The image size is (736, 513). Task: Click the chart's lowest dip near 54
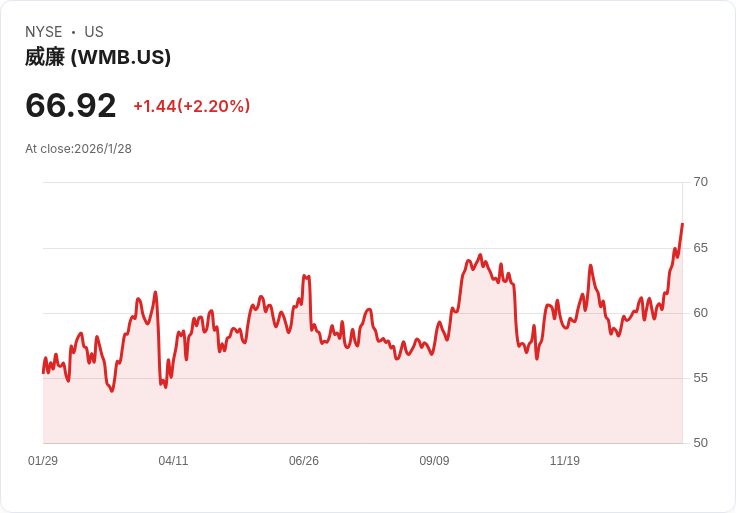112,390
